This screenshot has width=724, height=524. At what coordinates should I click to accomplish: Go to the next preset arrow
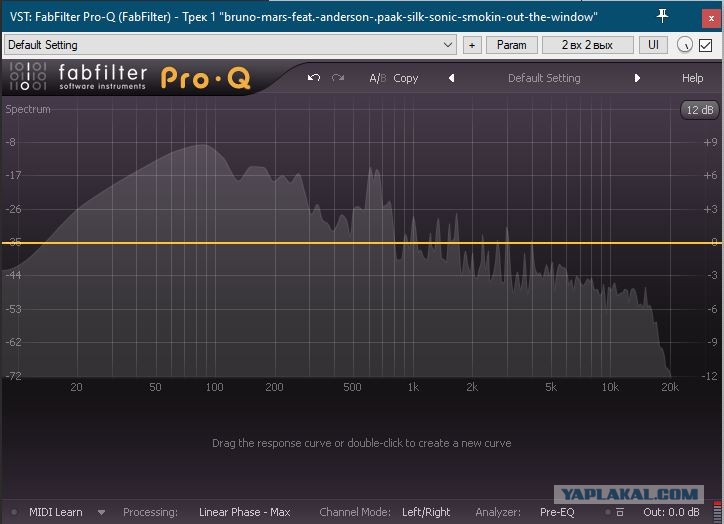coord(637,78)
